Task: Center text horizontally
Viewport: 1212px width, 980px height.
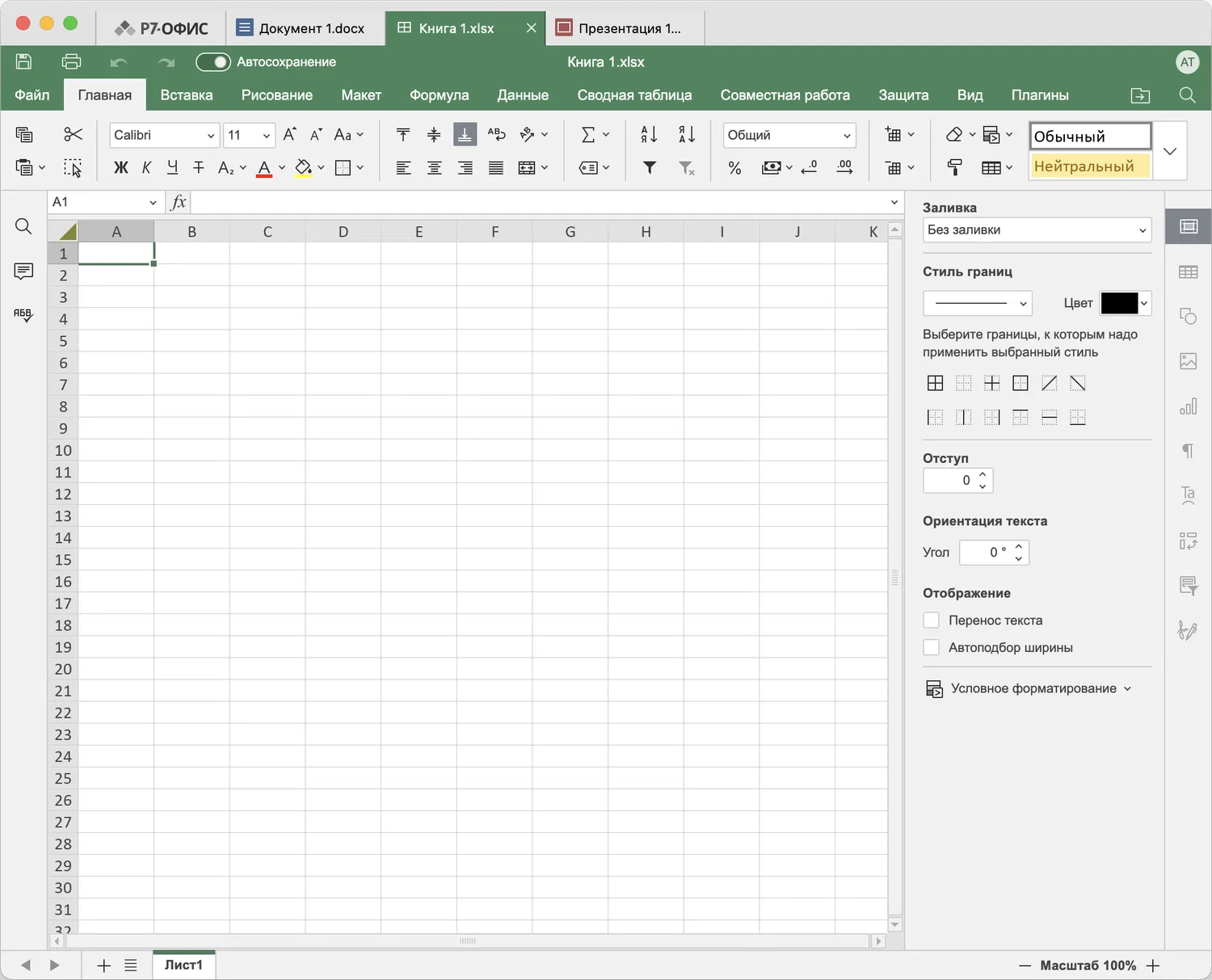Action: click(434, 167)
